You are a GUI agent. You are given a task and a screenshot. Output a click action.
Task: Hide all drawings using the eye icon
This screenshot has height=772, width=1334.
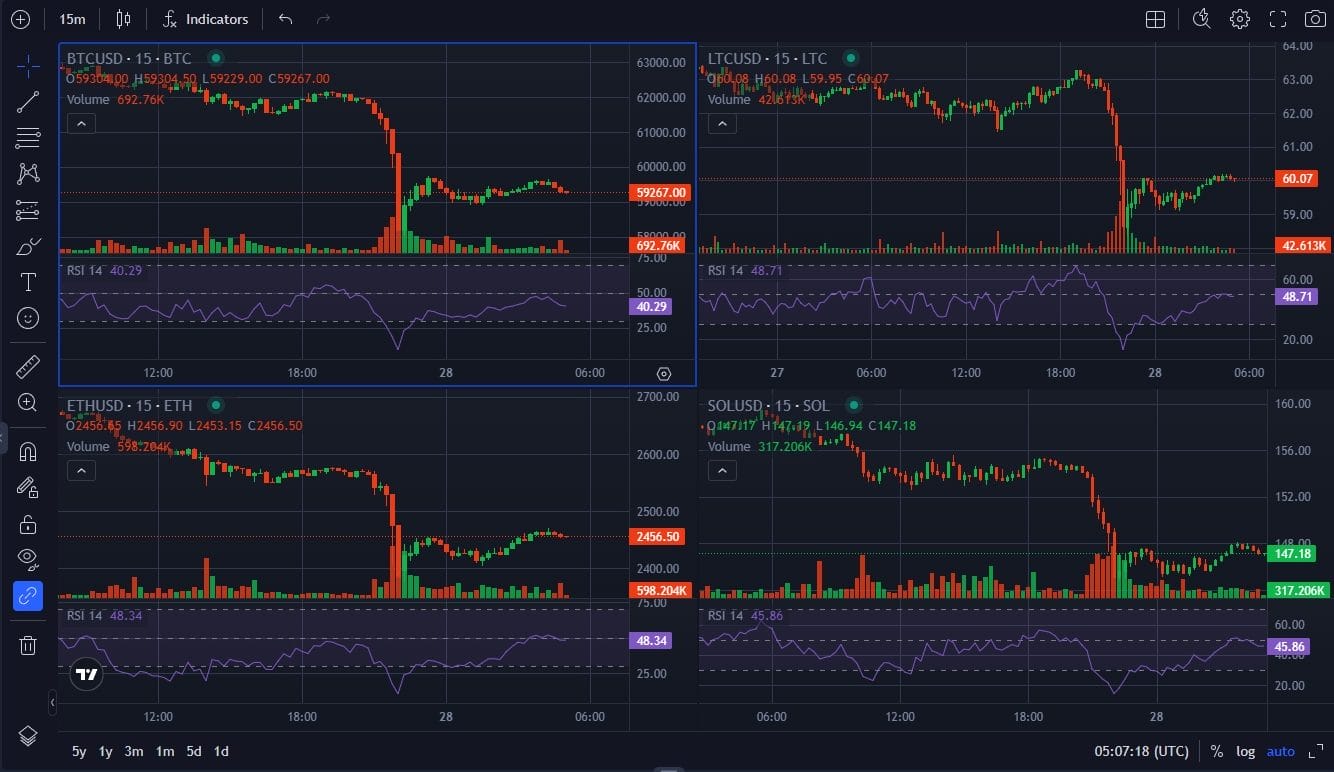[x=27, y=558]
